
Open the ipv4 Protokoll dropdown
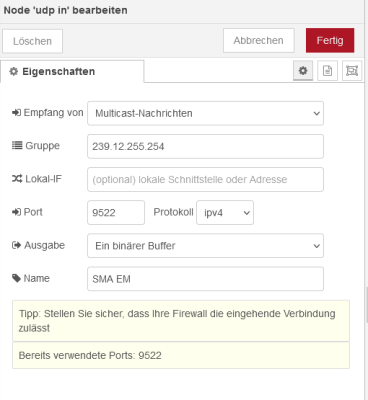pos(225,212)
